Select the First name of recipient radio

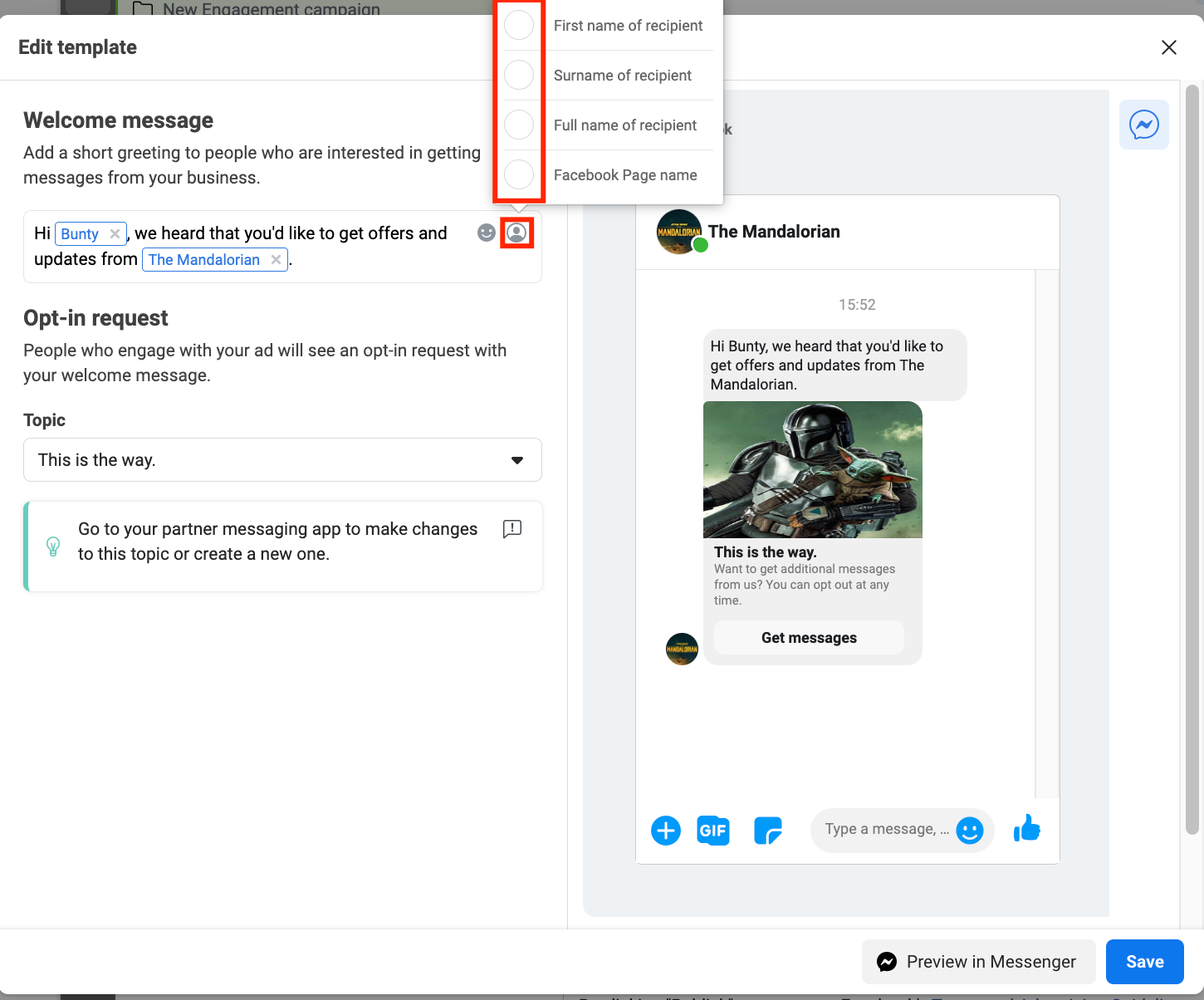coord(519,25)
